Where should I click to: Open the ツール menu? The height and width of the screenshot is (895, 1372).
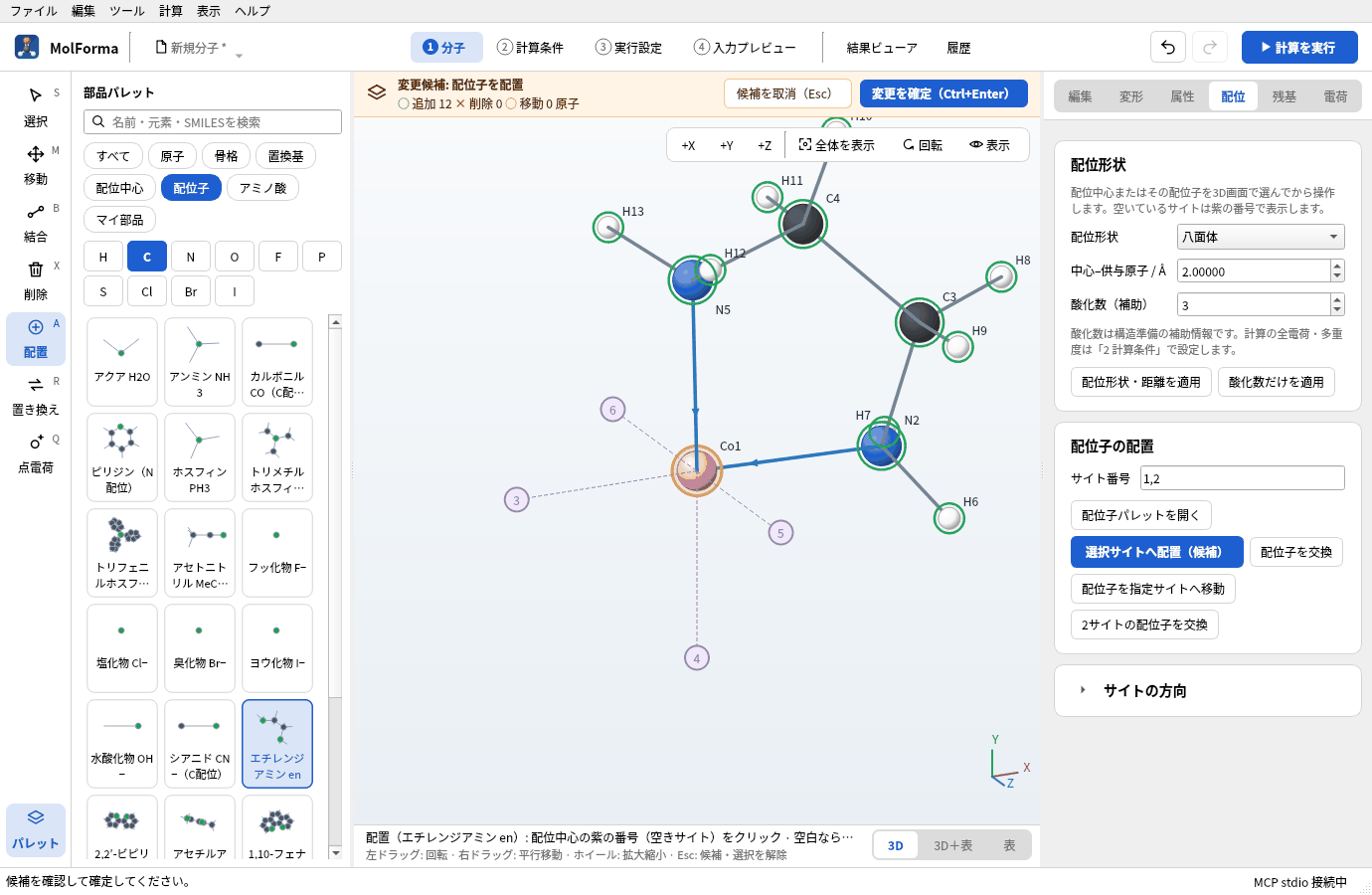click(x=126, y=11)
